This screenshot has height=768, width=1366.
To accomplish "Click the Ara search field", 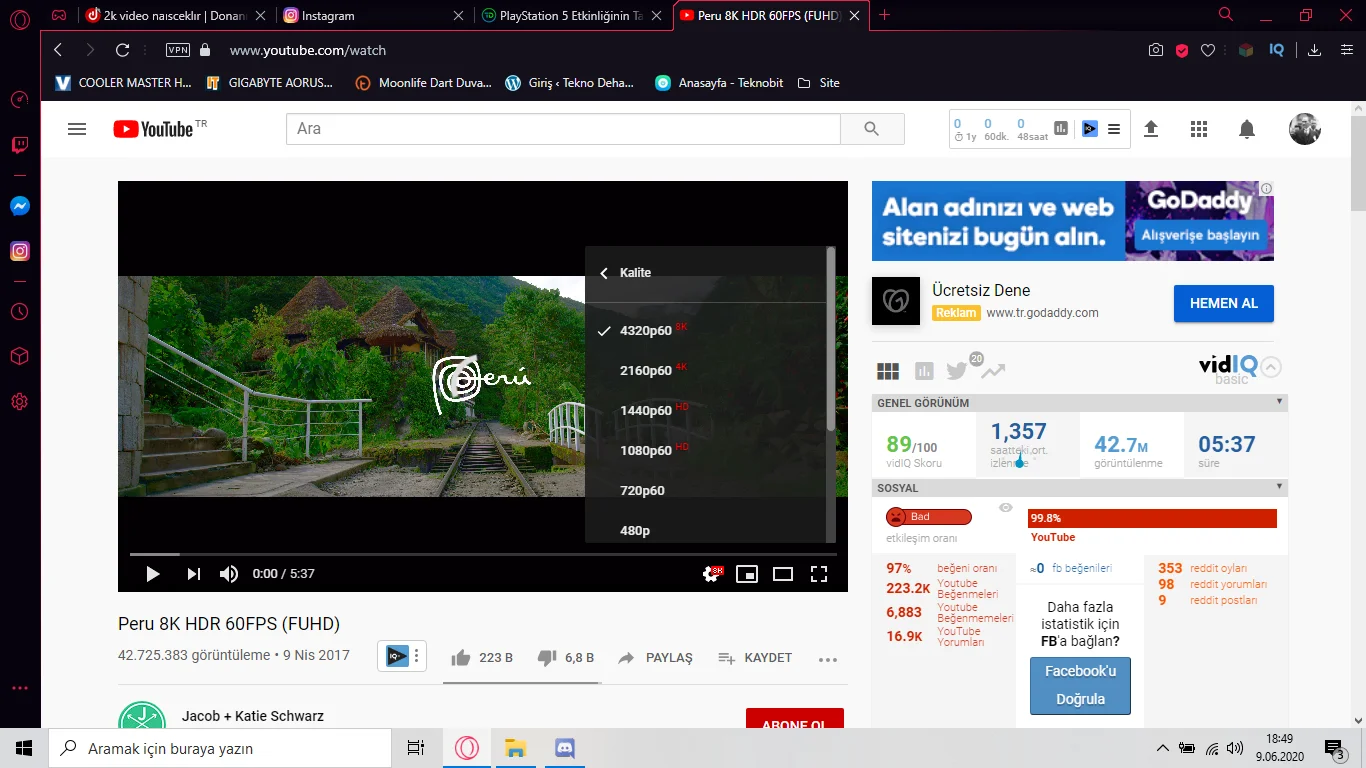I will (560, 128).
